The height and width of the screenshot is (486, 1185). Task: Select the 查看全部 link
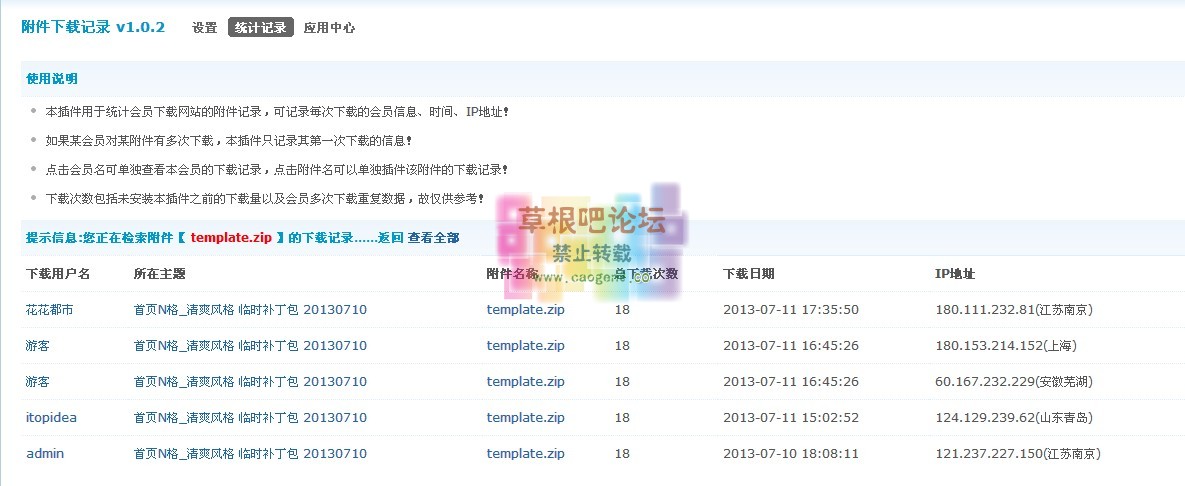[x=434, y=238]
